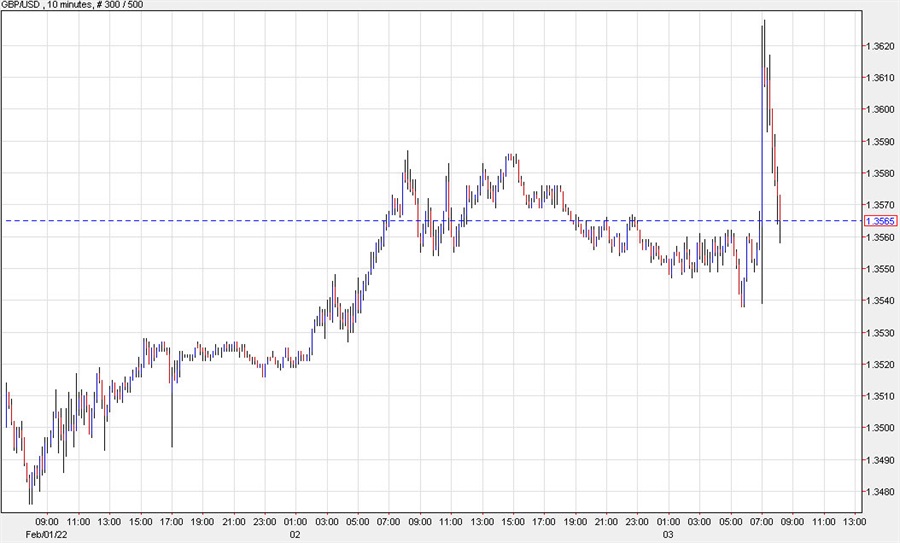Click the 1.3530 price axis label
Screen dimensions: 900x543
pyautogui.click(x=882, y=333)
